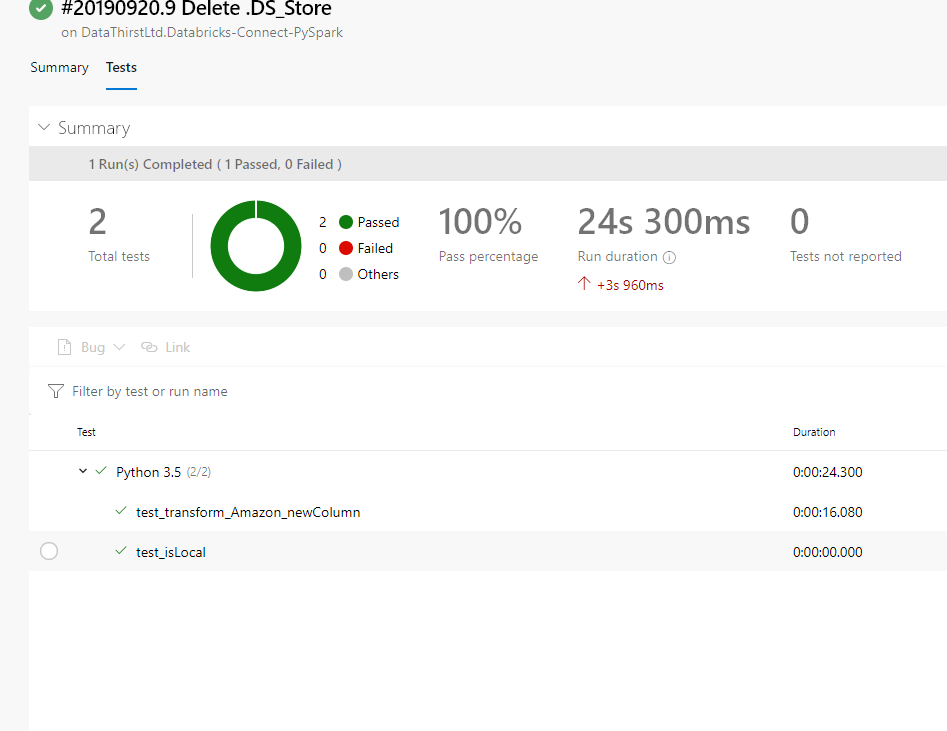Open the Bug dropdown arrow

tap(119, 347)
